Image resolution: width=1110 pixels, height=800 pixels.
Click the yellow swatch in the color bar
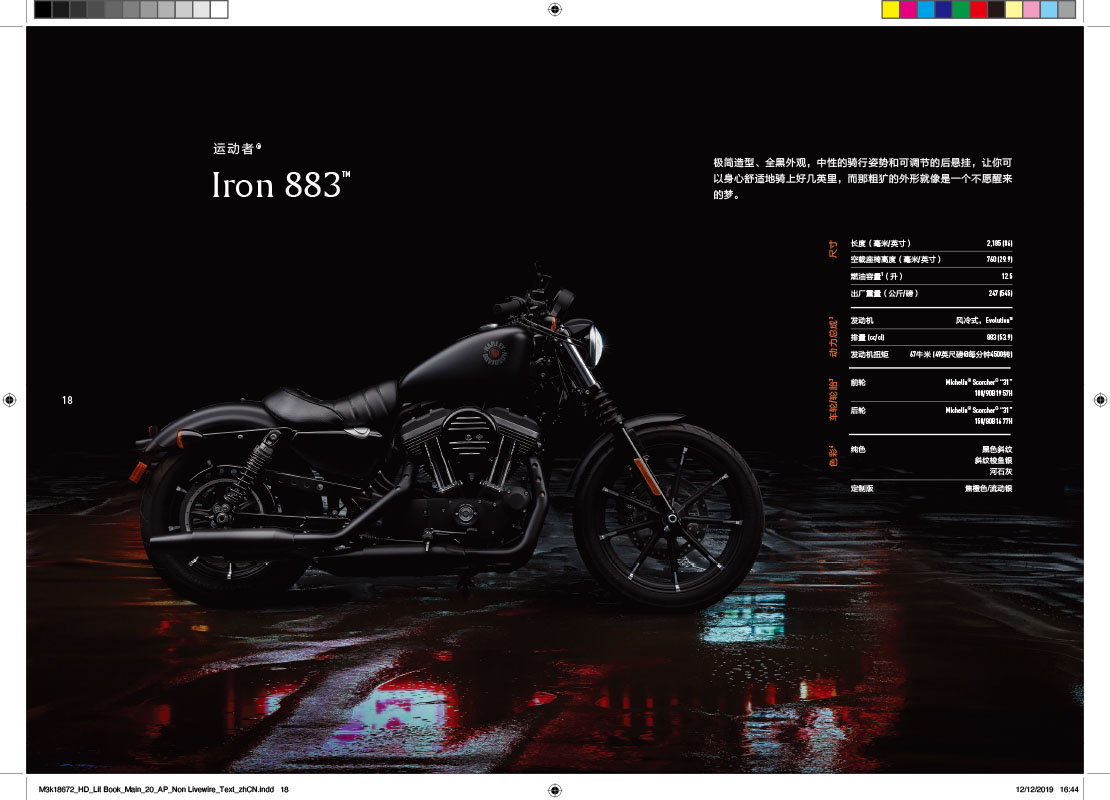point(891,9)
